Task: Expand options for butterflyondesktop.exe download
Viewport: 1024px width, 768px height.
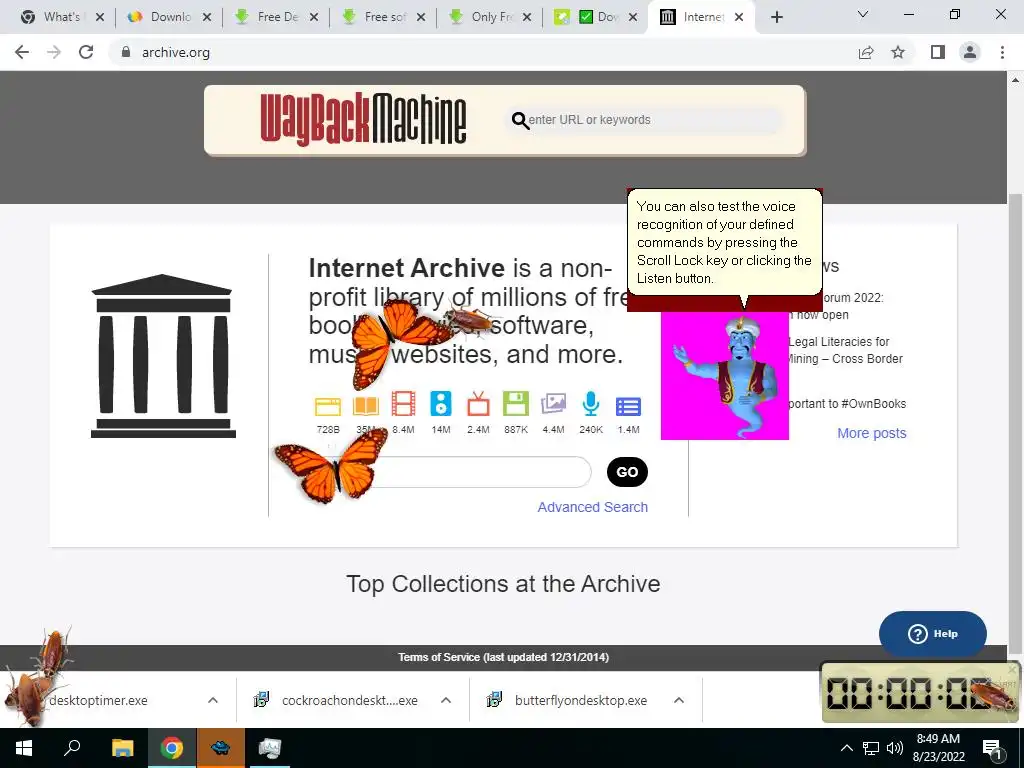Action: (679, 700)
